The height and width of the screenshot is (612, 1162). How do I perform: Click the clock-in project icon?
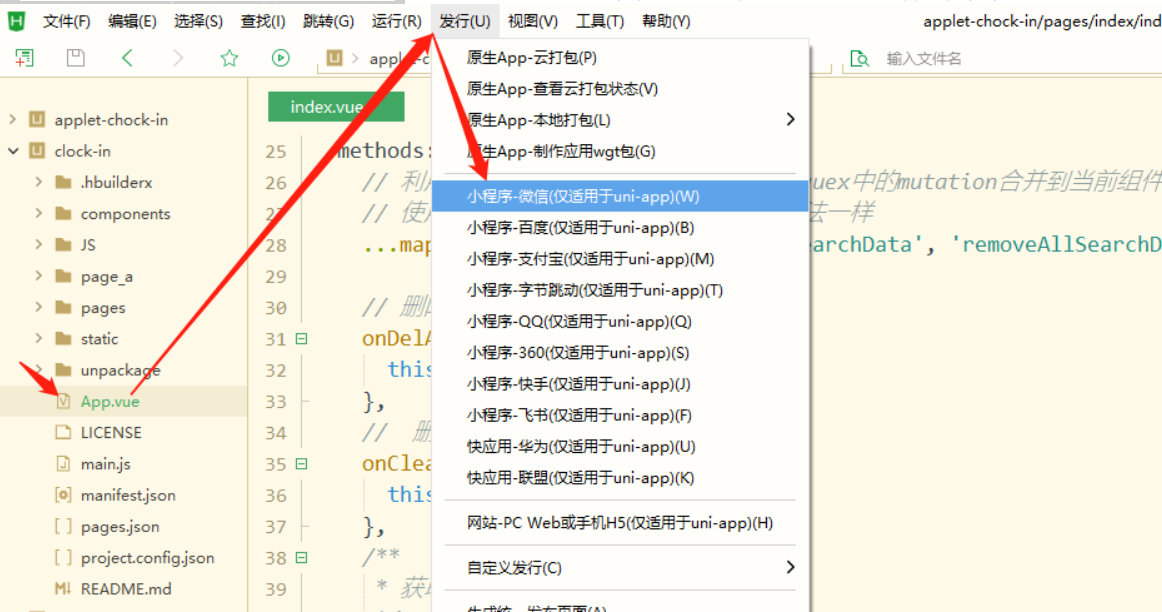[37, 150]
